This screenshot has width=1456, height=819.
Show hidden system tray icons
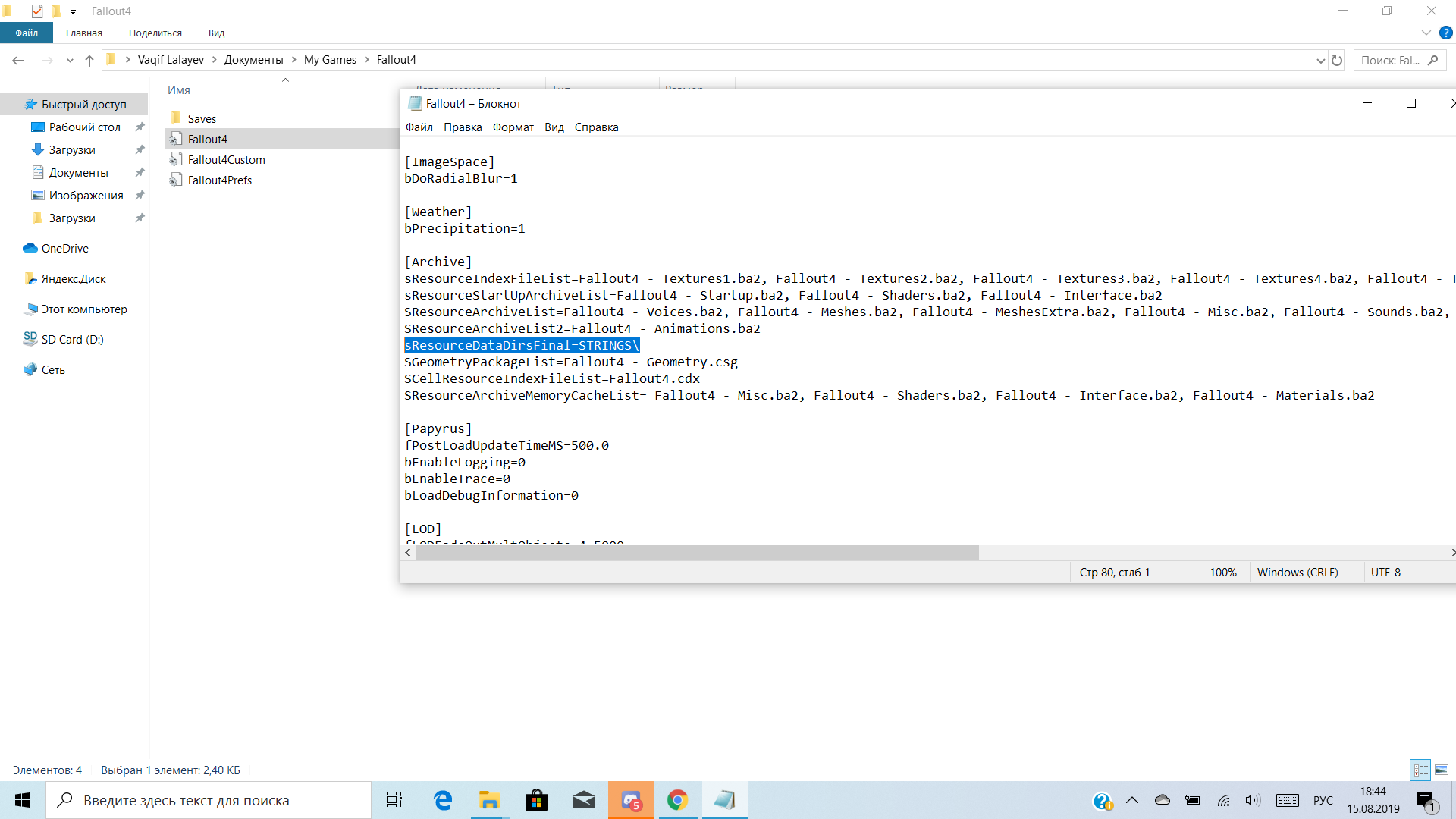[1132, 800]
